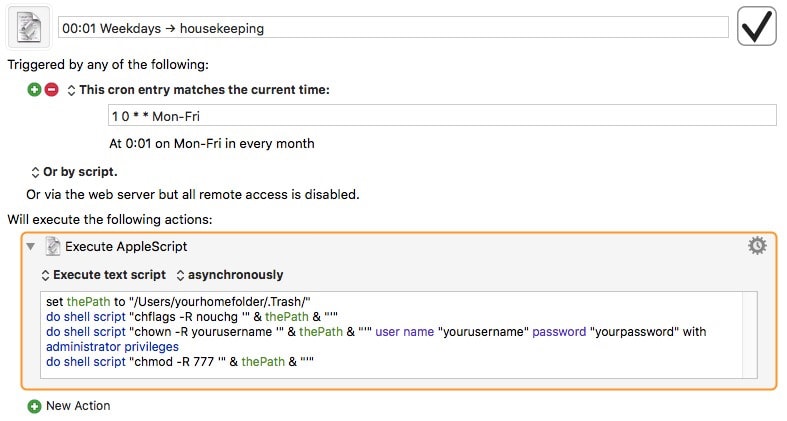Collapse the Execute AppleScript action
Screen dimensions: 787x421
31,246
